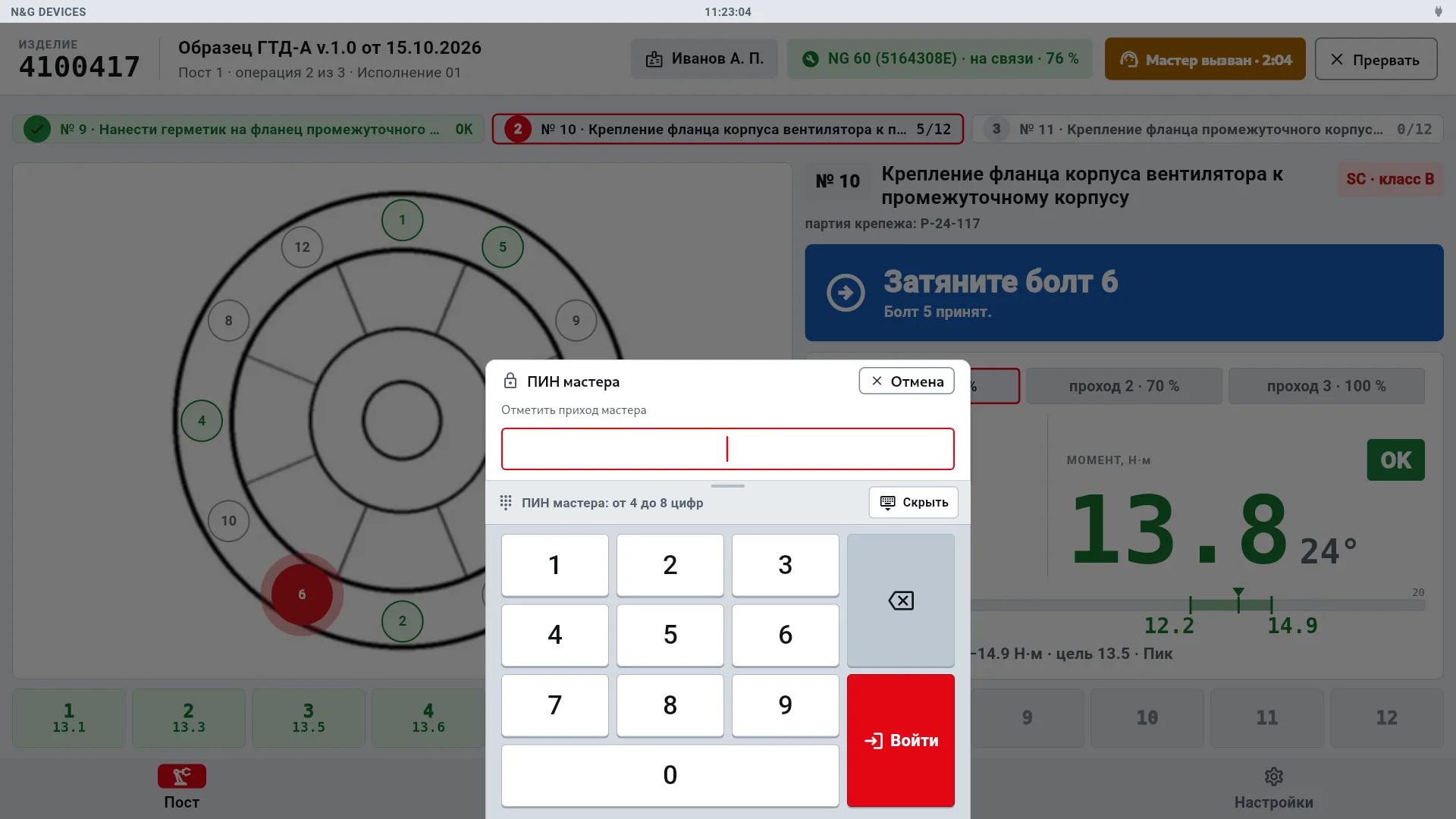1456x819 pixels.
Task: Focus the master PIN input field
Action: click(727, 449)
